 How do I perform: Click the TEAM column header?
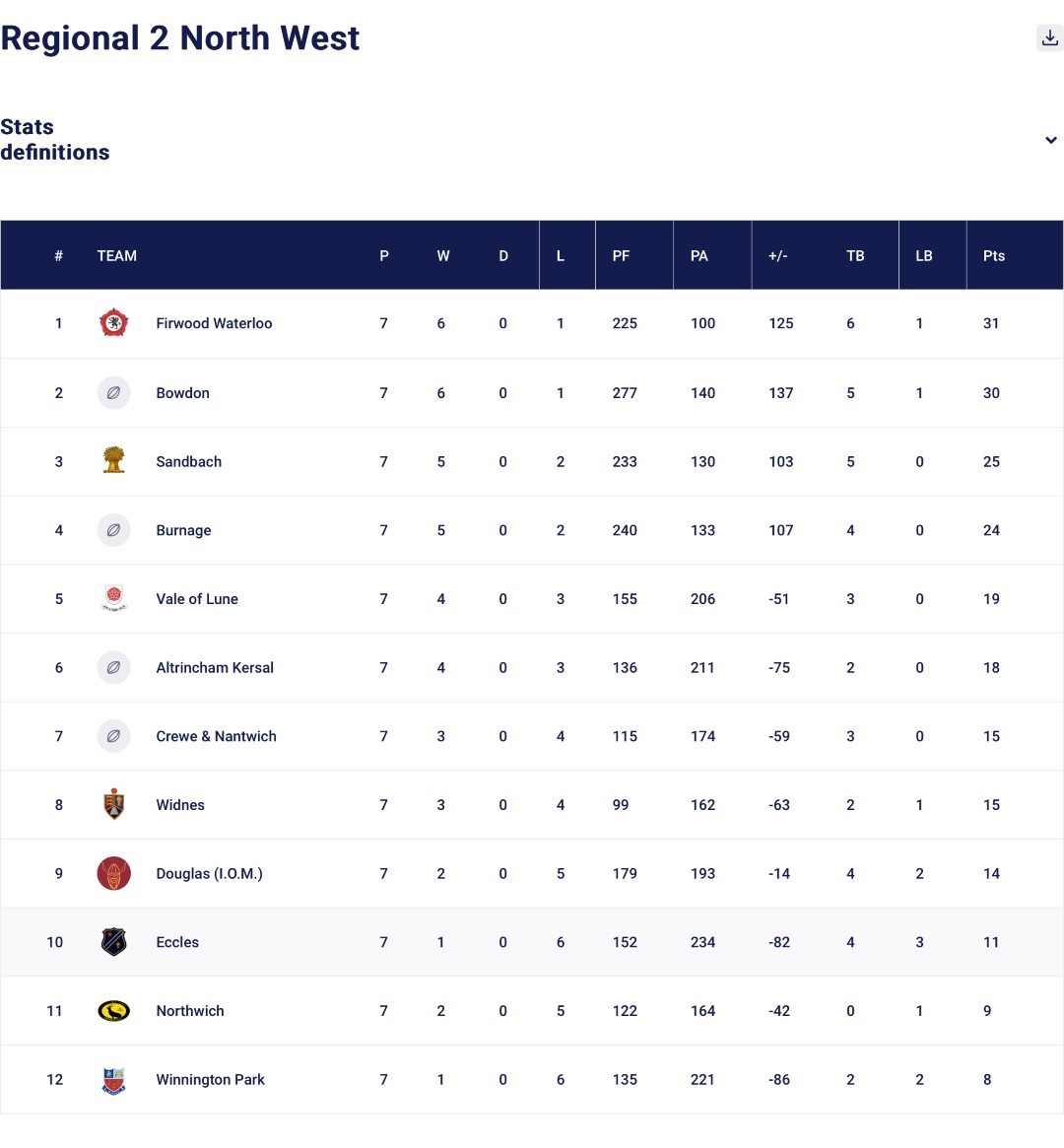[x=117, y=256]
